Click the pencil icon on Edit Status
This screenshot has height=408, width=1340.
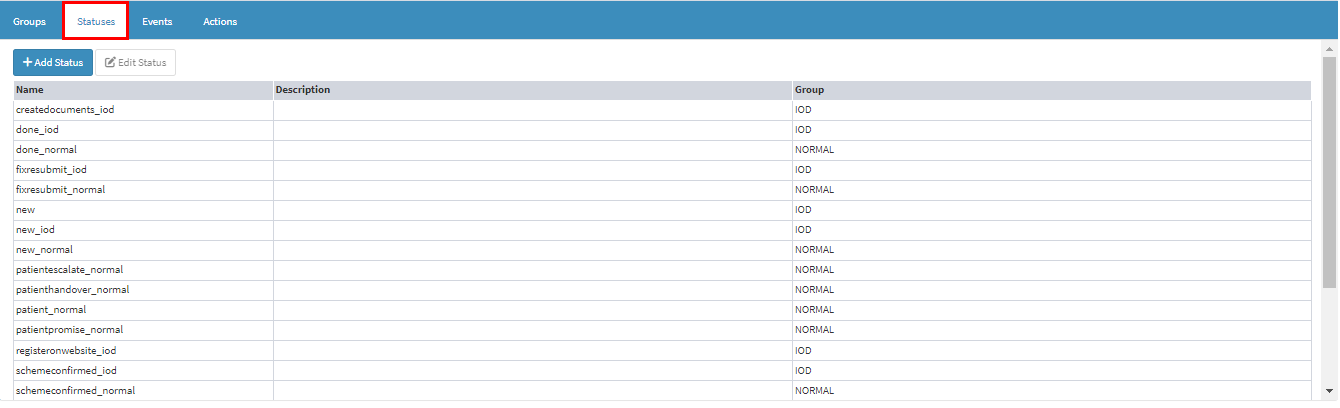110,63
